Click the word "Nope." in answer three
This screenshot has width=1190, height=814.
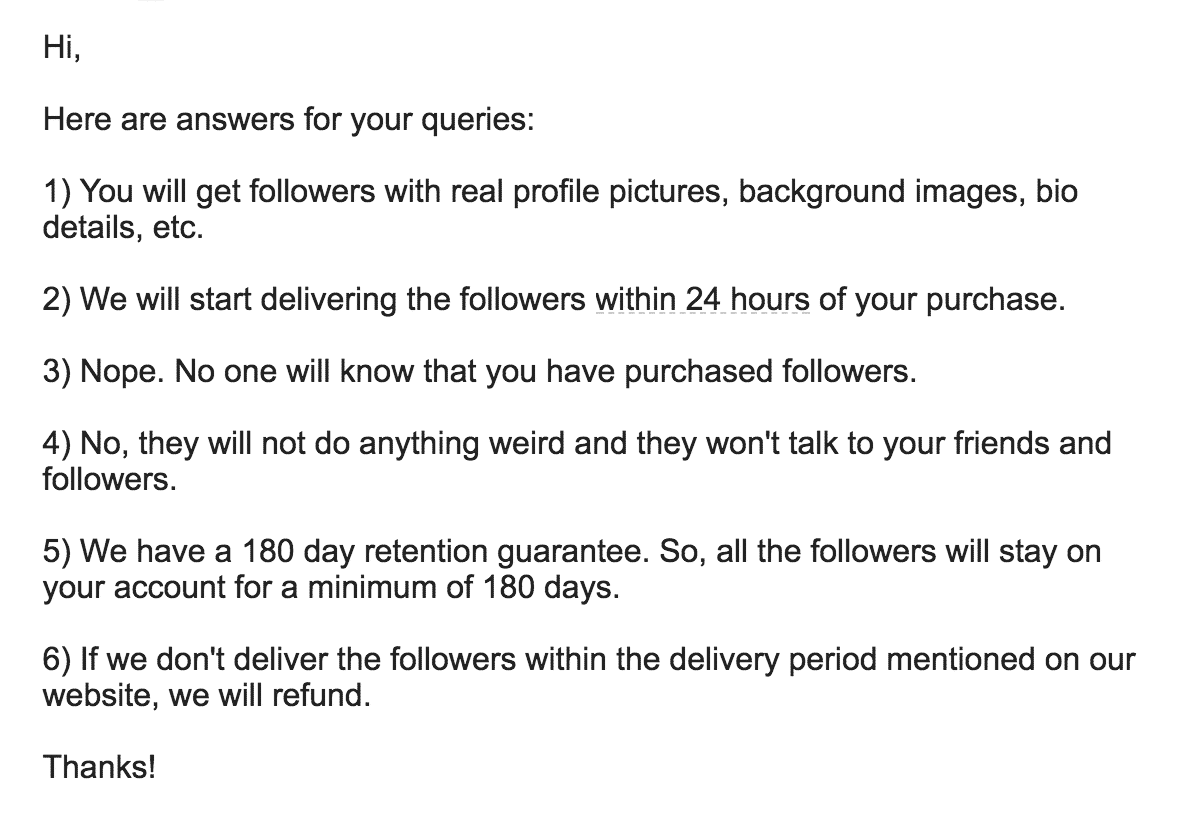point(122,372)
